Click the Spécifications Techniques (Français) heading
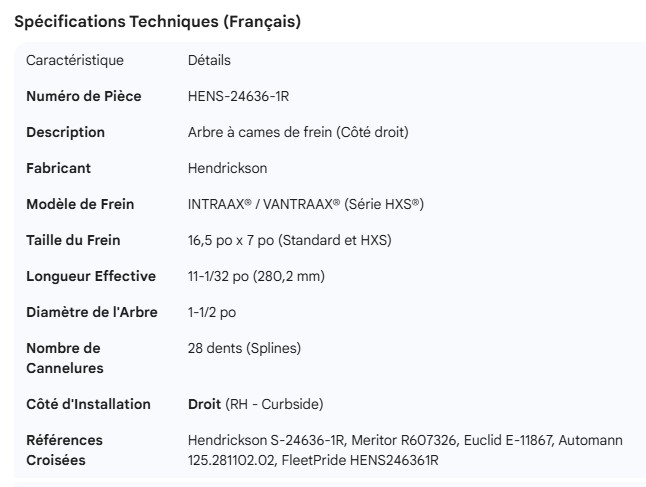This screenshot has height=487, width=646. pyautogui.click(x=157, y=21)
